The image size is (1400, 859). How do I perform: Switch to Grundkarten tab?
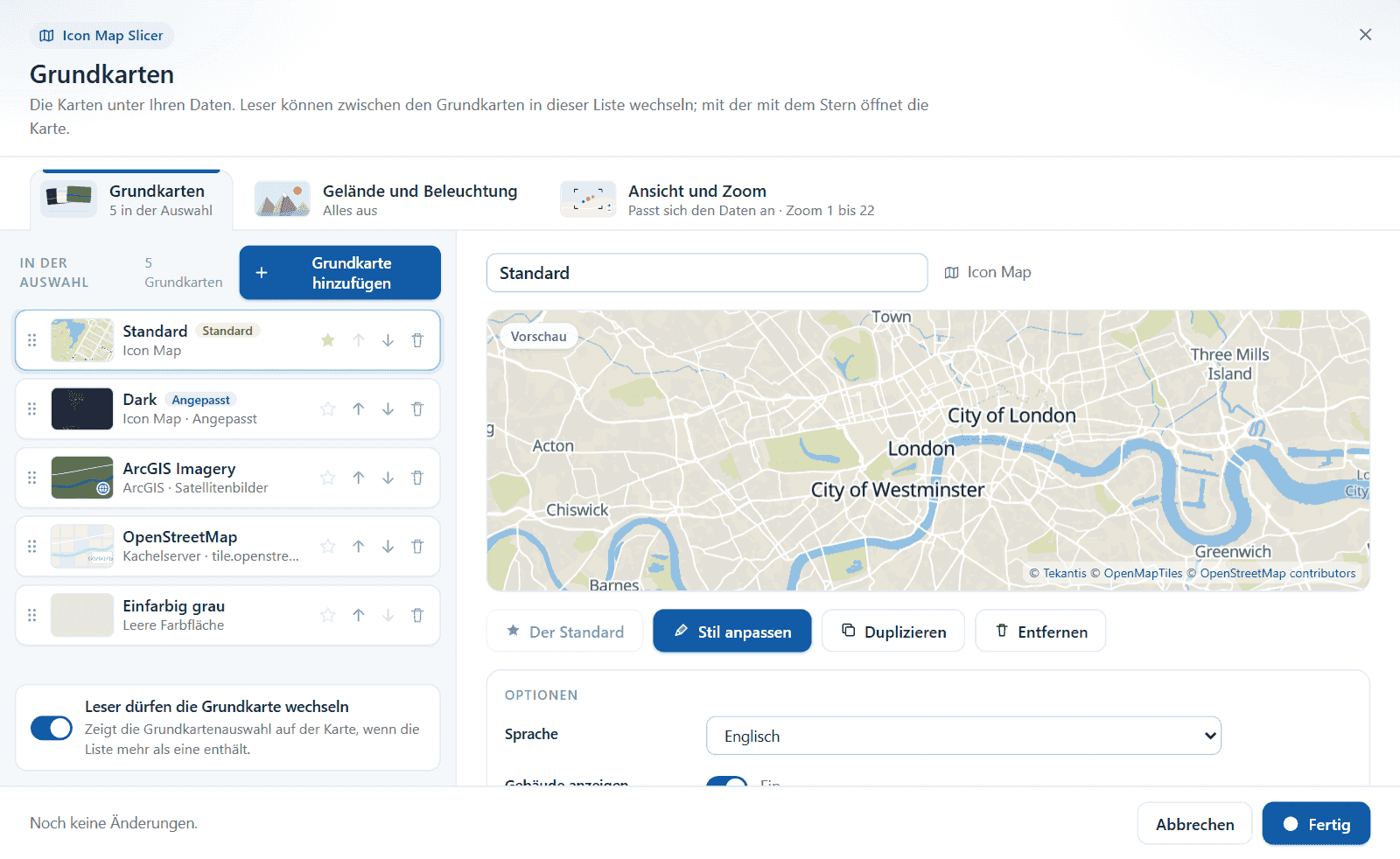(131, 199)
